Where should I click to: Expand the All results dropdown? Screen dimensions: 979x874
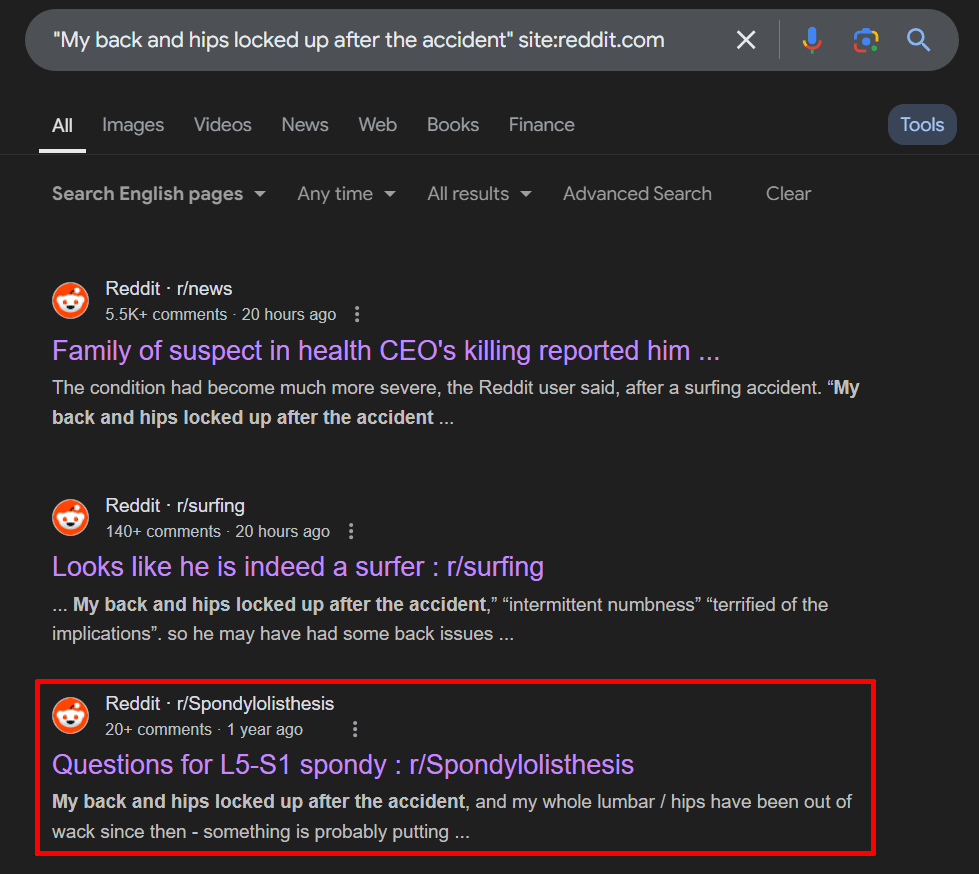pyautogui.click(x=478, y=193)
